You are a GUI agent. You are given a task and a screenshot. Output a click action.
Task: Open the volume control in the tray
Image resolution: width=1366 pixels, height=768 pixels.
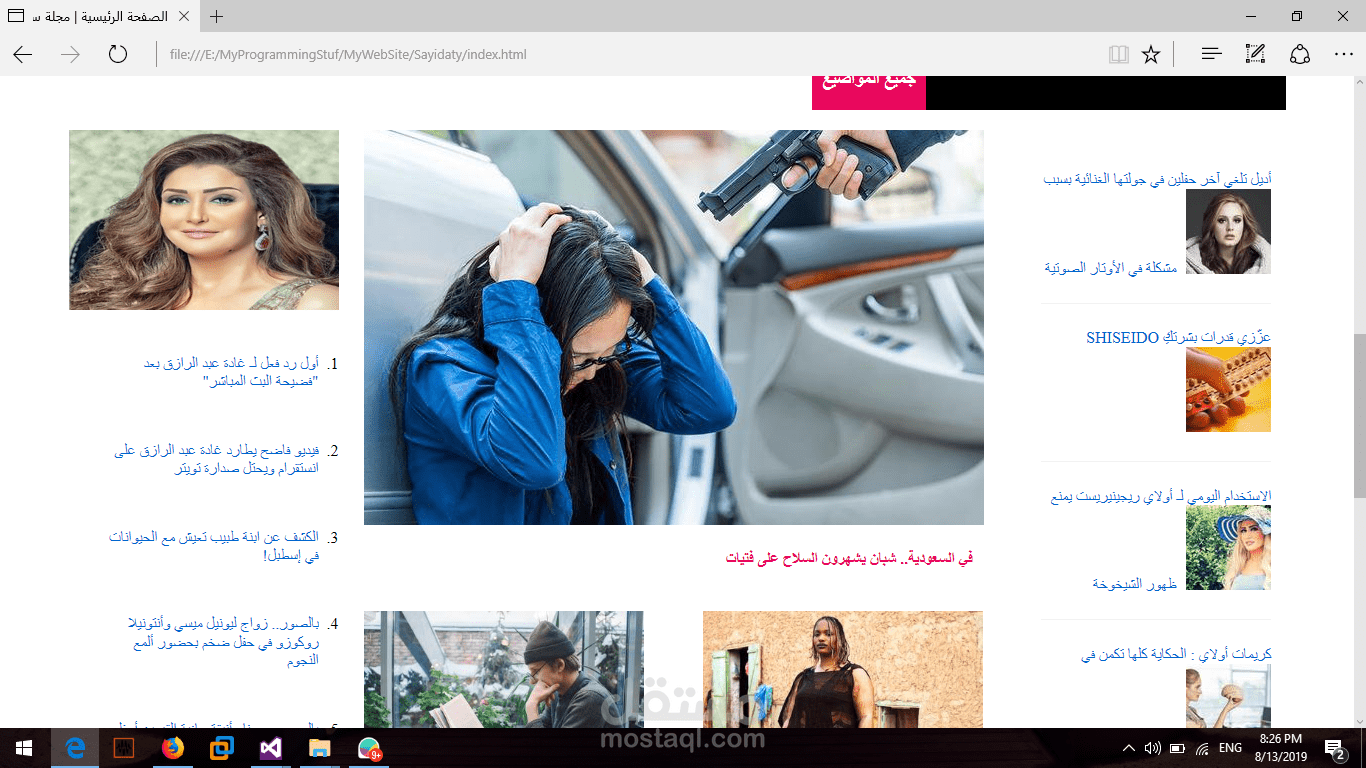pyautogui.click(x=1152, y=748)
